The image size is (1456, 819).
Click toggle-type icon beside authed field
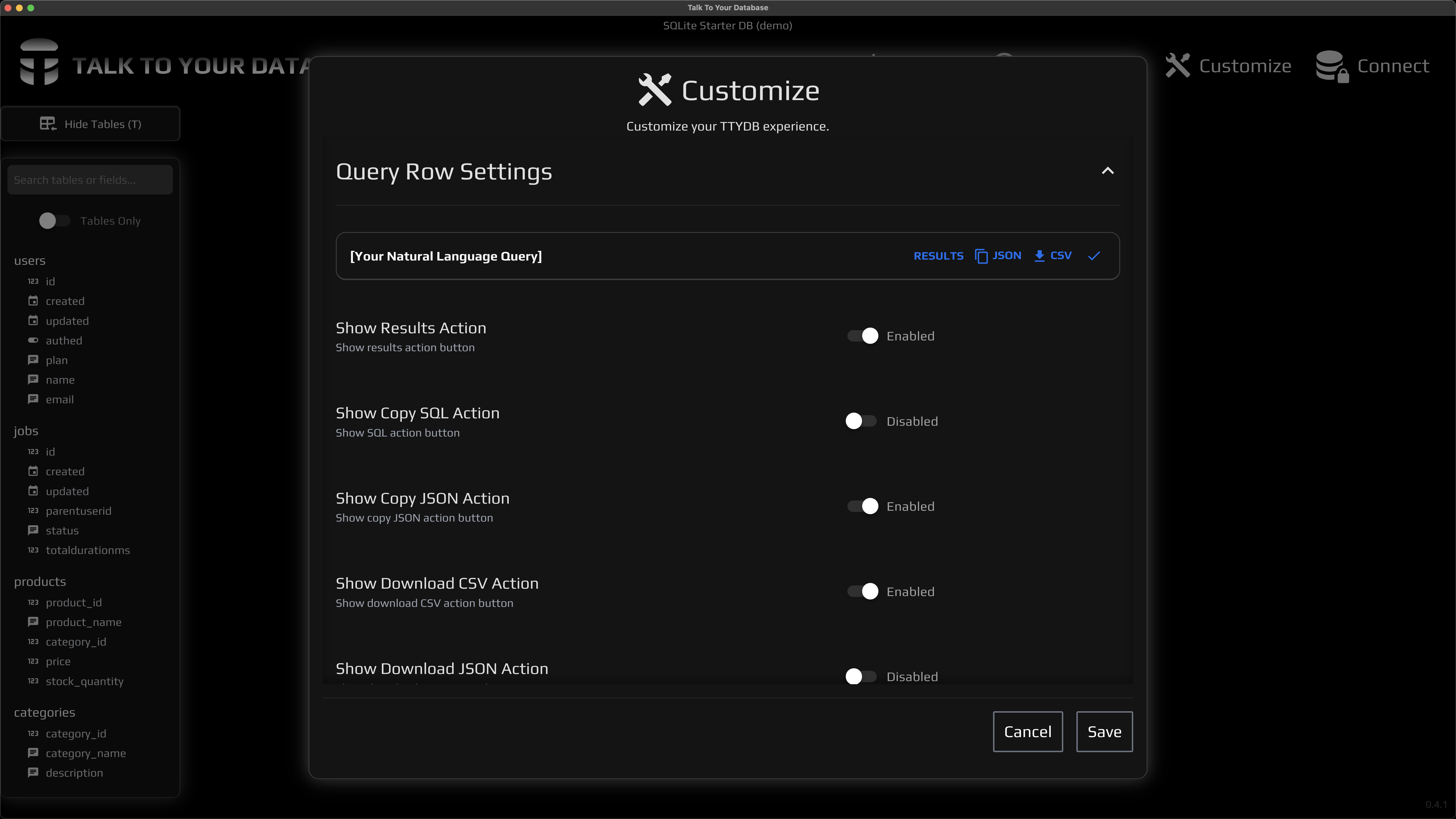(33, 340)
